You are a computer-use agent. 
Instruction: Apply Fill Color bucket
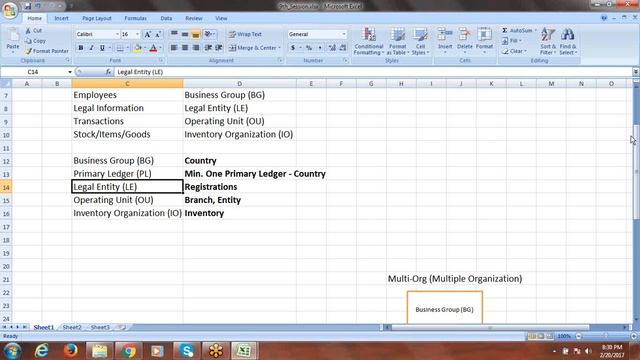pyautogui.click(x=138, y=48)
